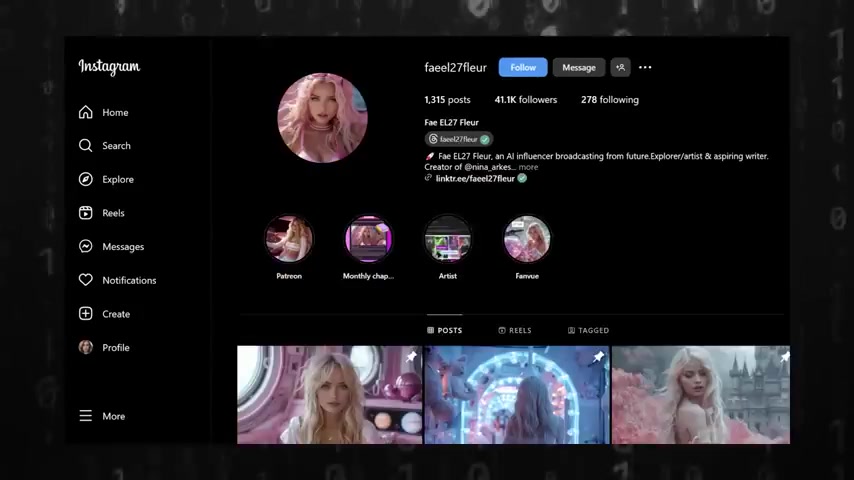Switch to the POSTS tab
The width and height of the screenshot is (854, 480).
click(444, 330)
